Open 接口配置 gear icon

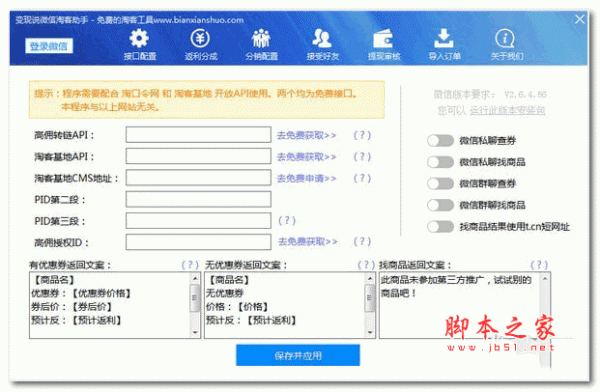tap(139, 38)
